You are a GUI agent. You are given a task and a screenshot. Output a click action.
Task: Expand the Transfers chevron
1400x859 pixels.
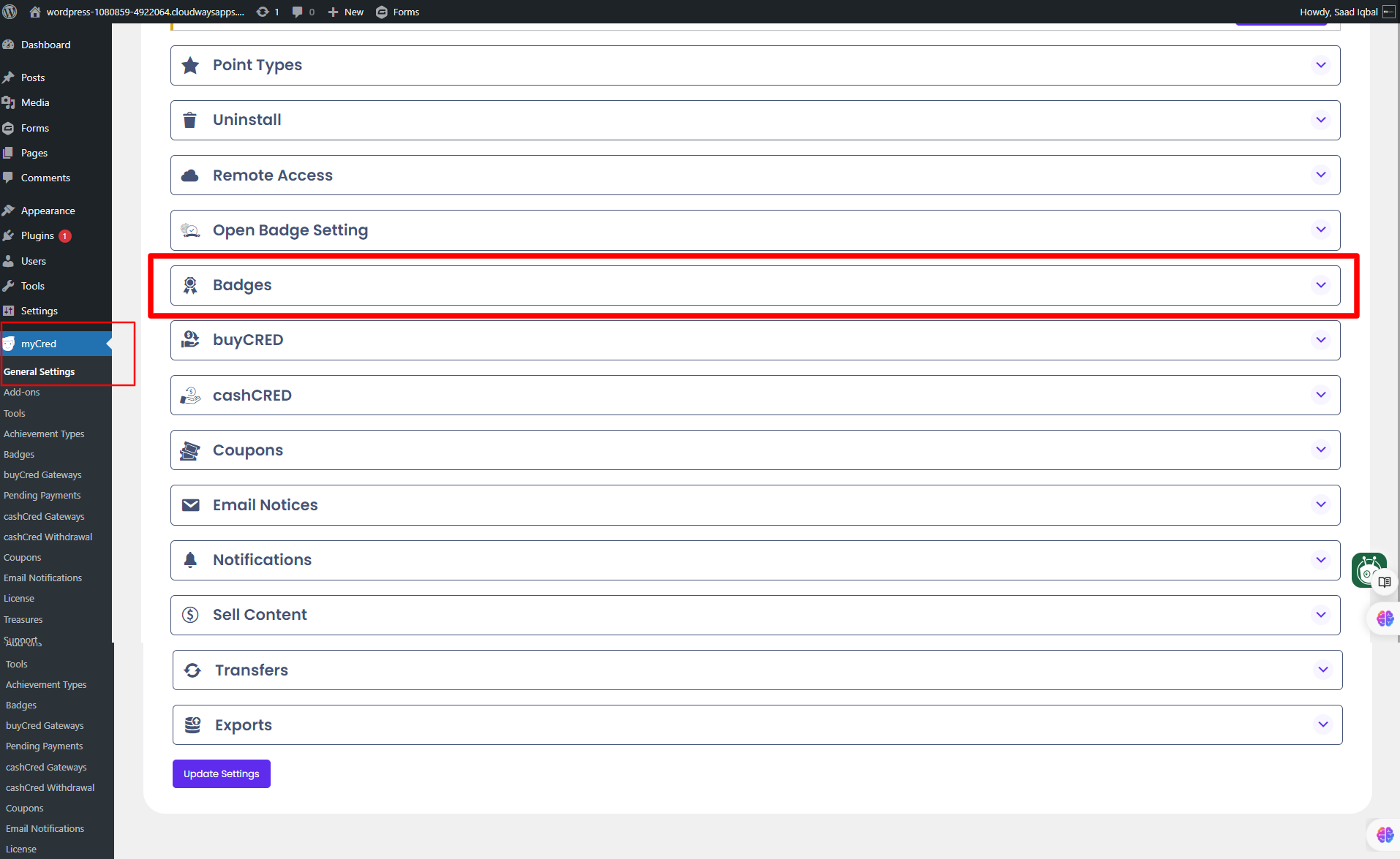click(x=1323, y=670)
